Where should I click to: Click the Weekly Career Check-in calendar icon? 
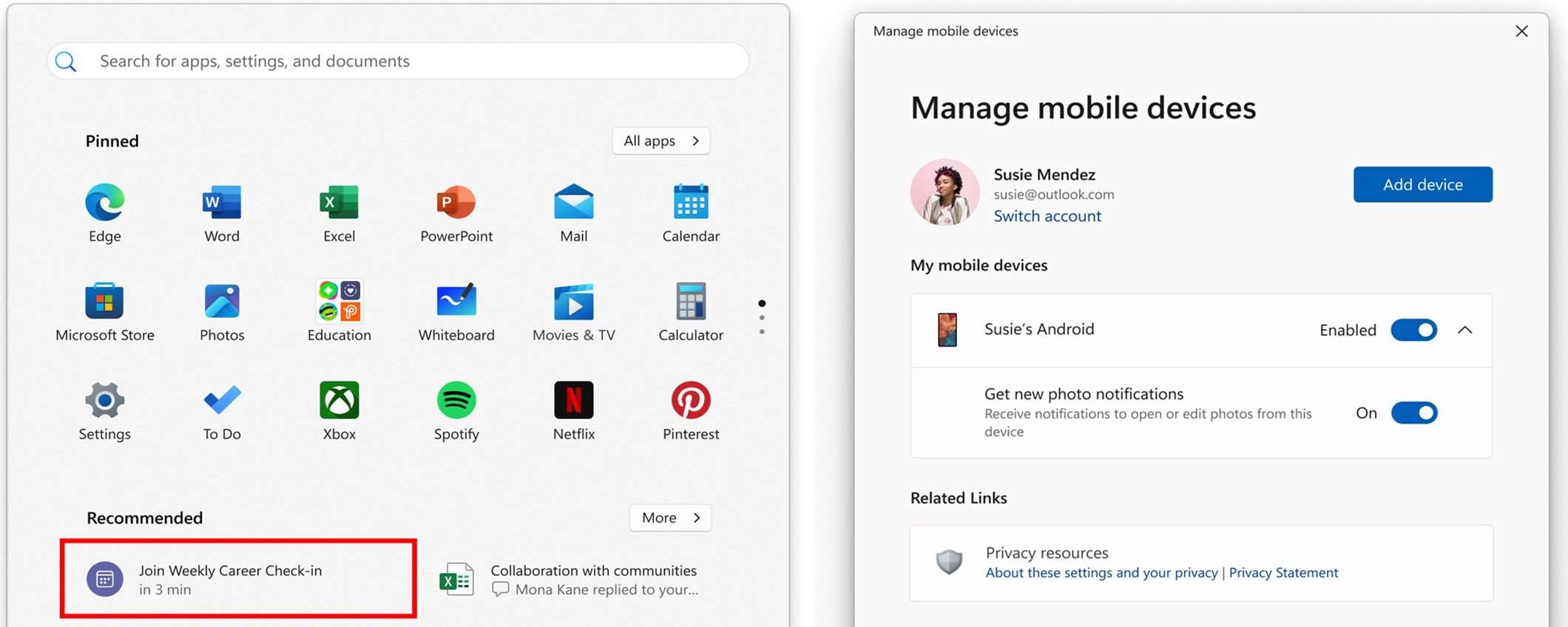point(105,580)
